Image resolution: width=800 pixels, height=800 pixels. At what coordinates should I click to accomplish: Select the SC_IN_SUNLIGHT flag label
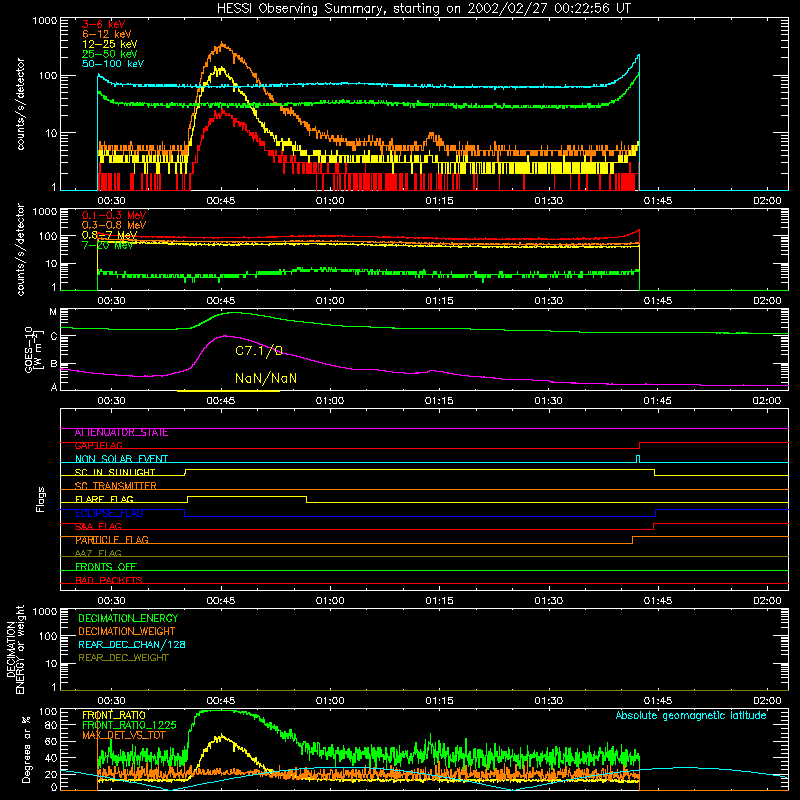[x=115, y=472]
